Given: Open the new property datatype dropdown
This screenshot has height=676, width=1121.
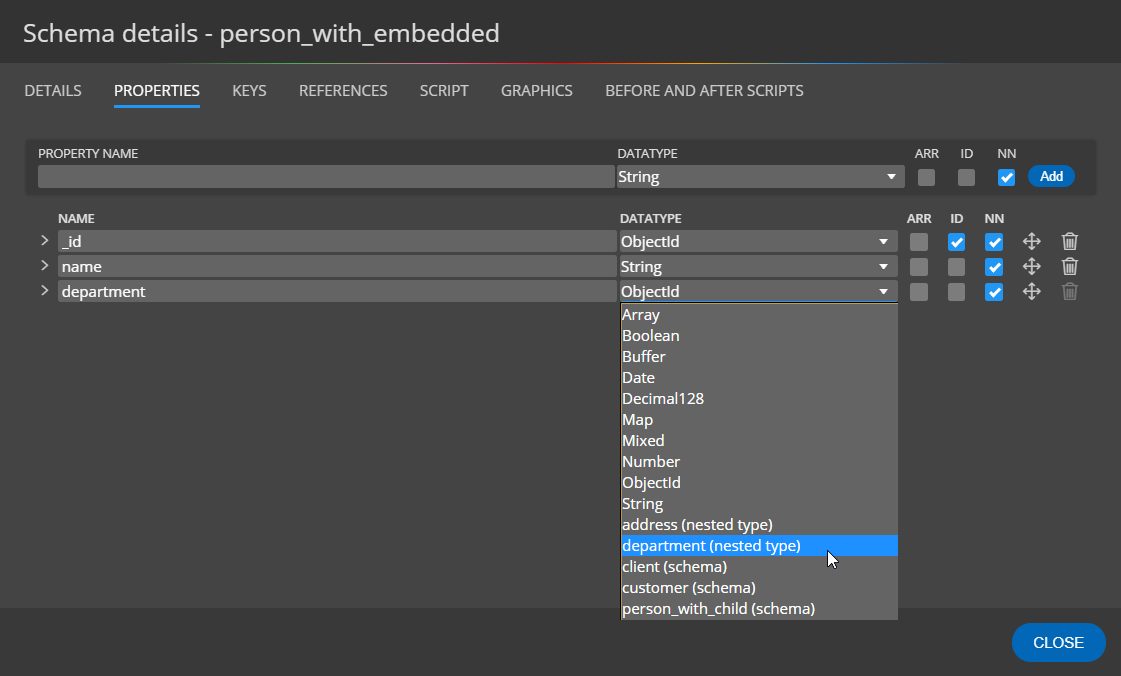Looking at the screenshot, I should pyautogui.click(x=760, y=177).
